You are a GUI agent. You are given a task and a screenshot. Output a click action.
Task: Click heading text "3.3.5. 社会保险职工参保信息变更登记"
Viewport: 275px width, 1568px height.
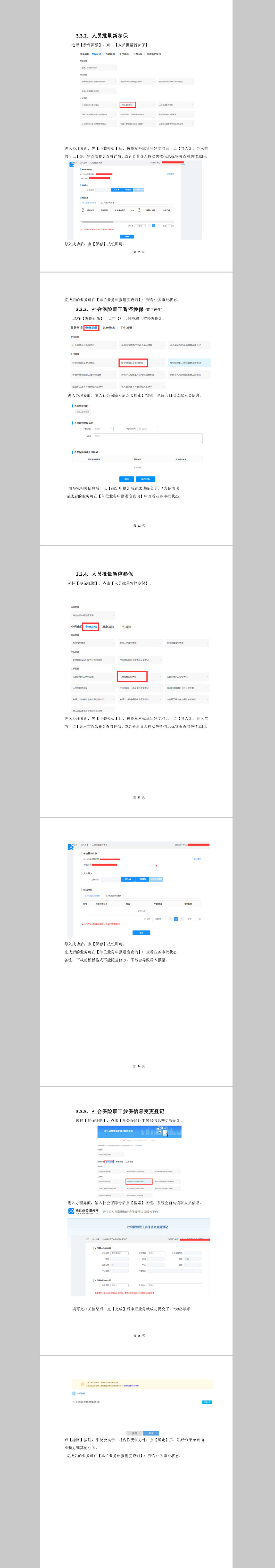tap(120, 1112)
